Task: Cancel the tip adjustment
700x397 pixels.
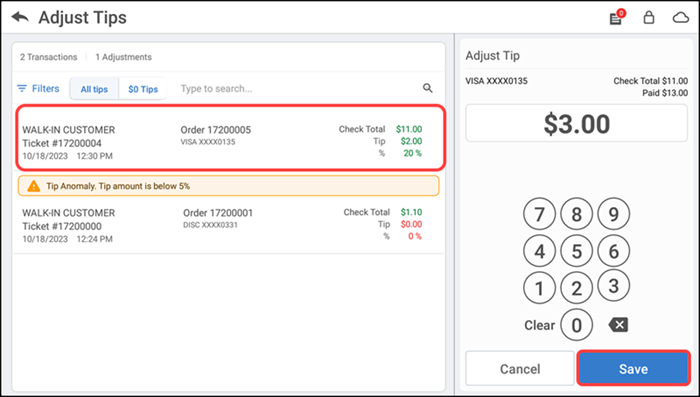Action: click(x=520, y=368)
